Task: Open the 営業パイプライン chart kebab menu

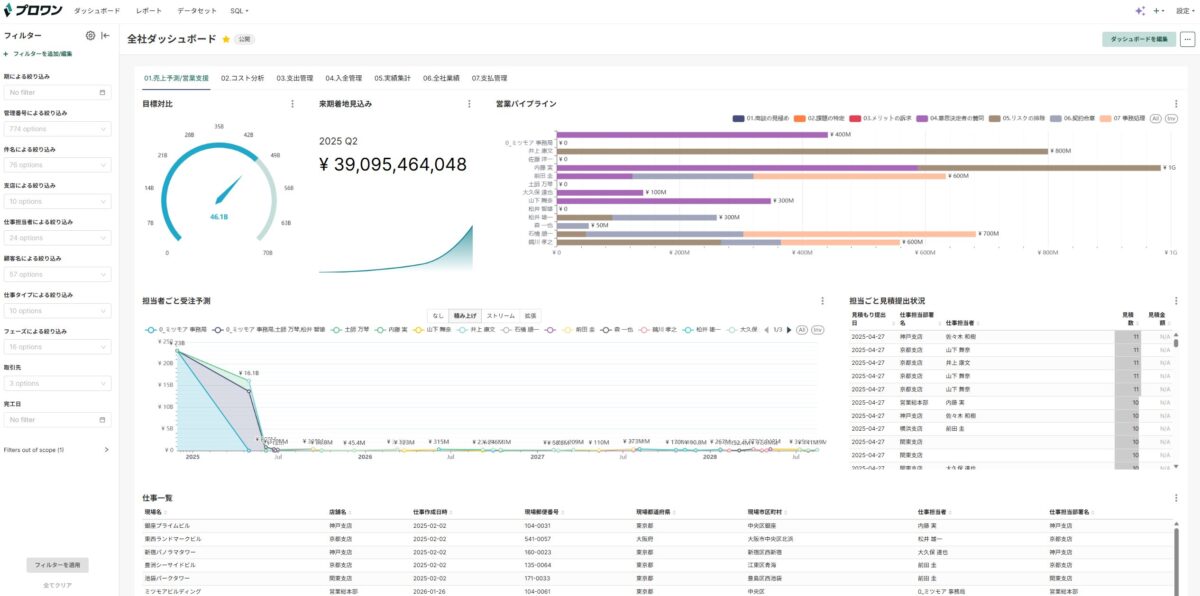Action: [x=1176, y=104]
